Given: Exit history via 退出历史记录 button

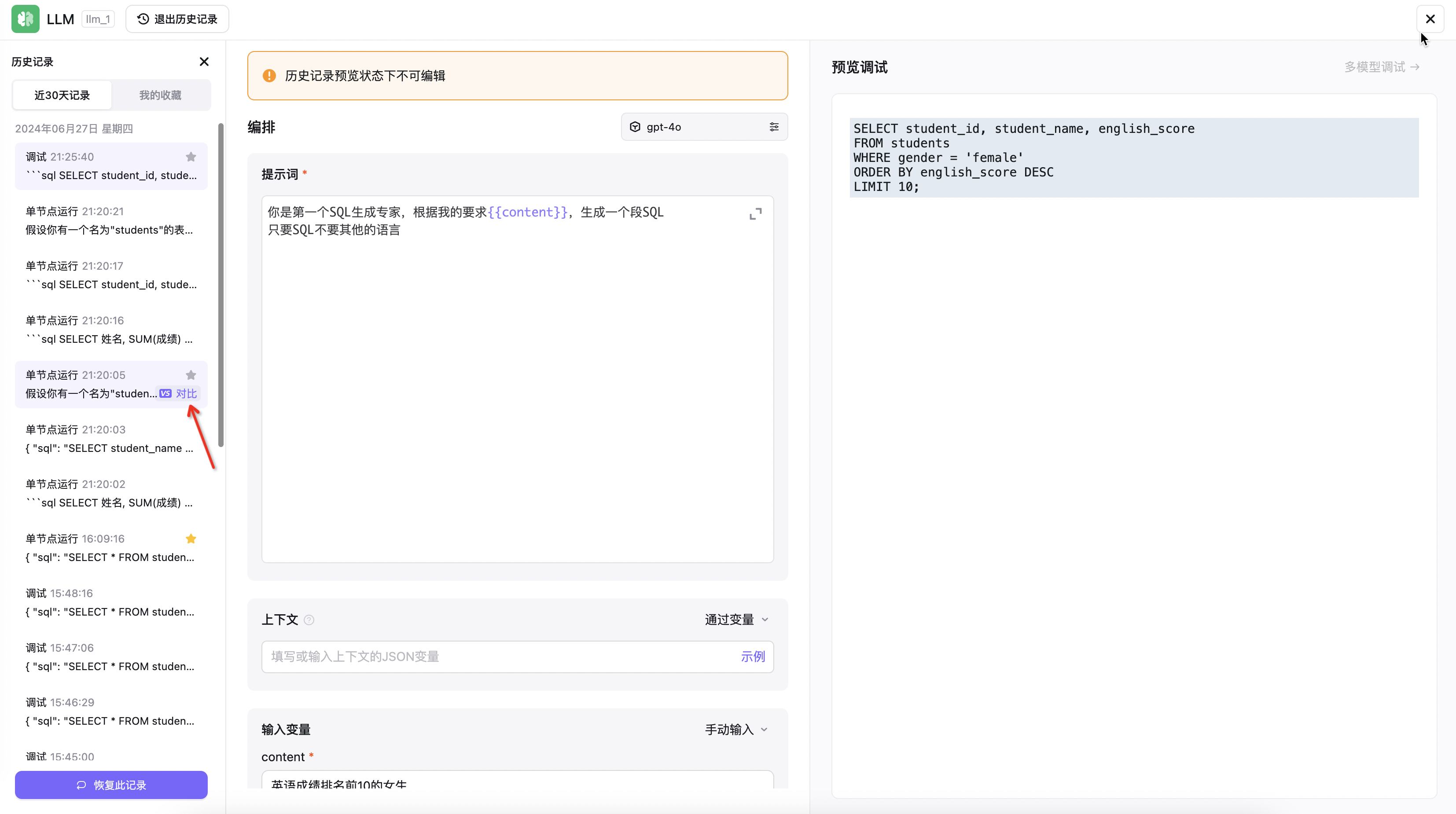Looking at the screenshot, I should (177, 19).
